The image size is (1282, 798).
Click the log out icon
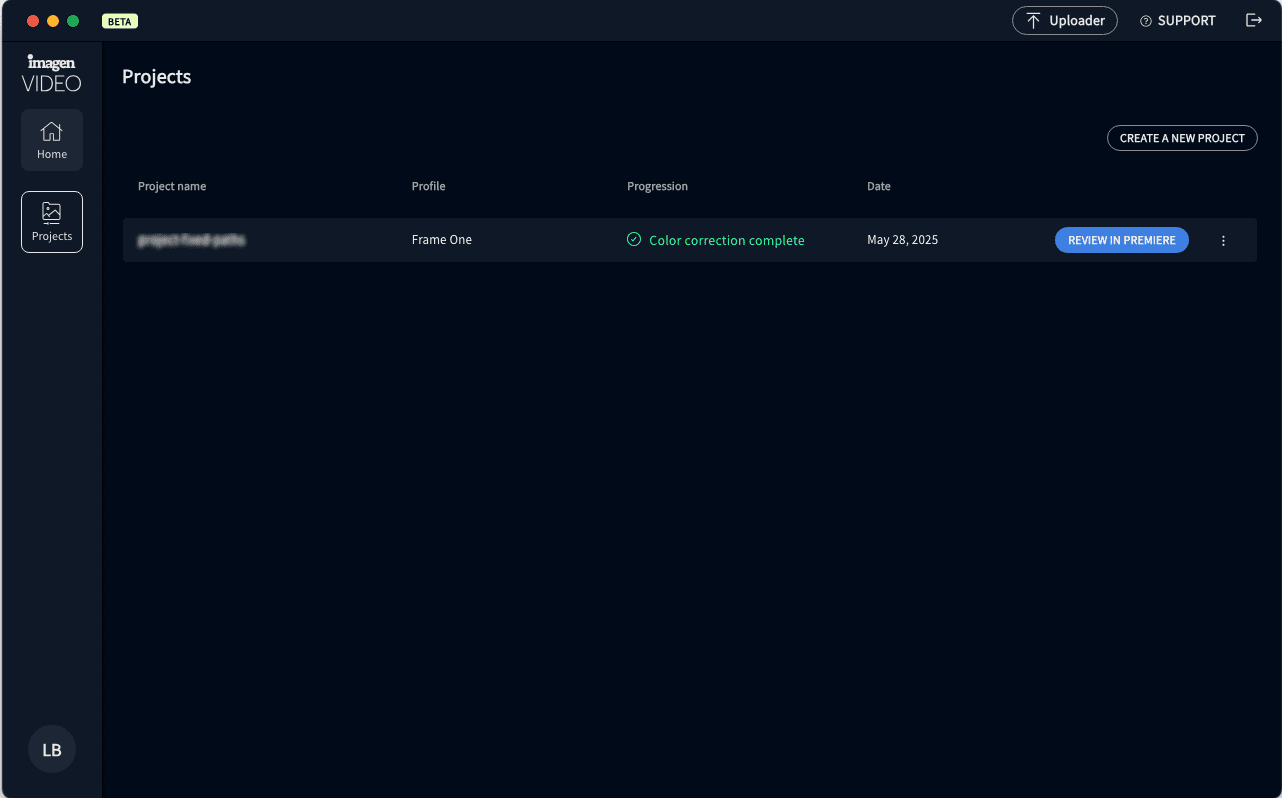[x=1253, y=20]
